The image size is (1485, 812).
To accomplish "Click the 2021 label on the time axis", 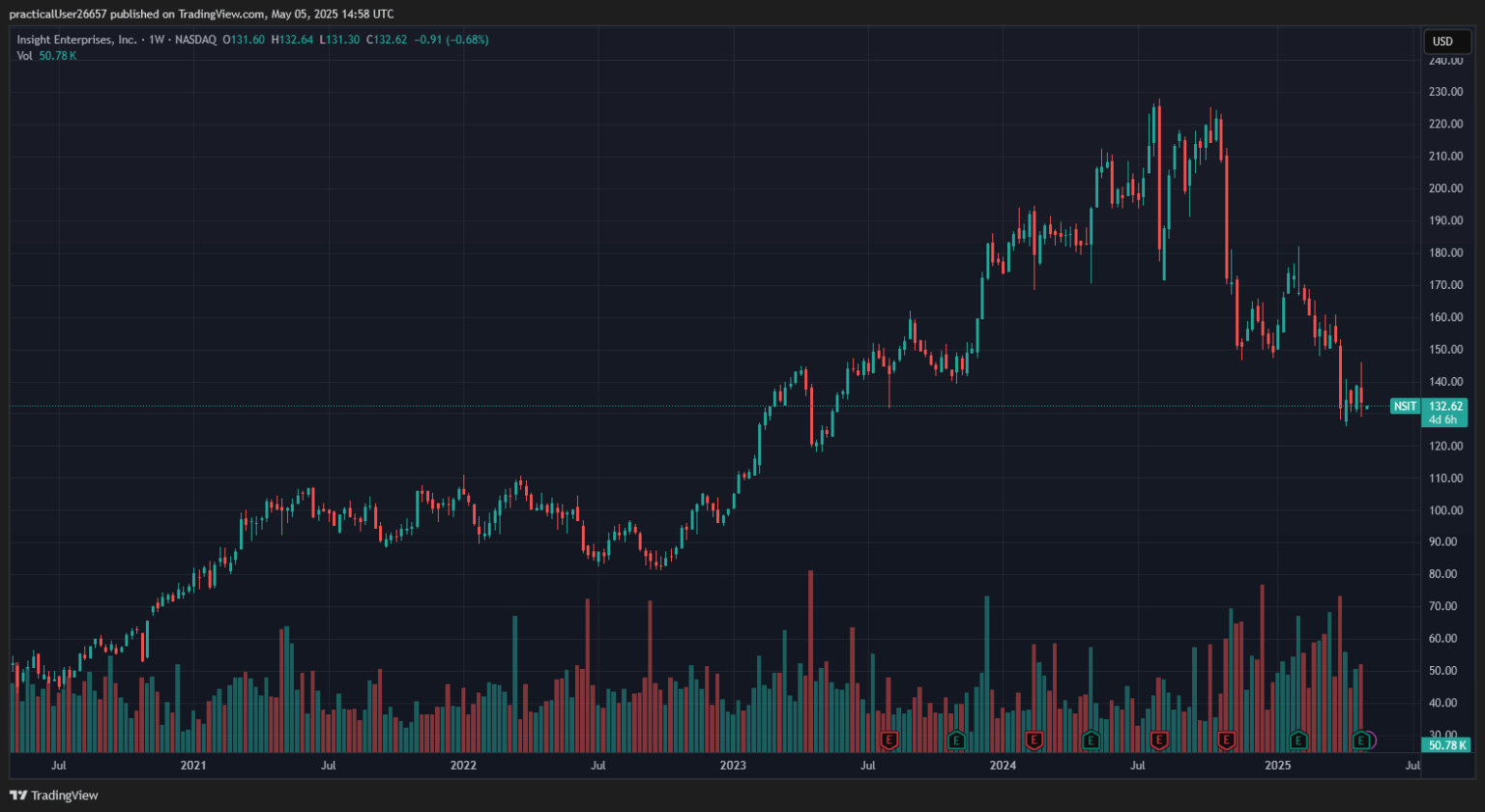I will click(x=193, y=766).
